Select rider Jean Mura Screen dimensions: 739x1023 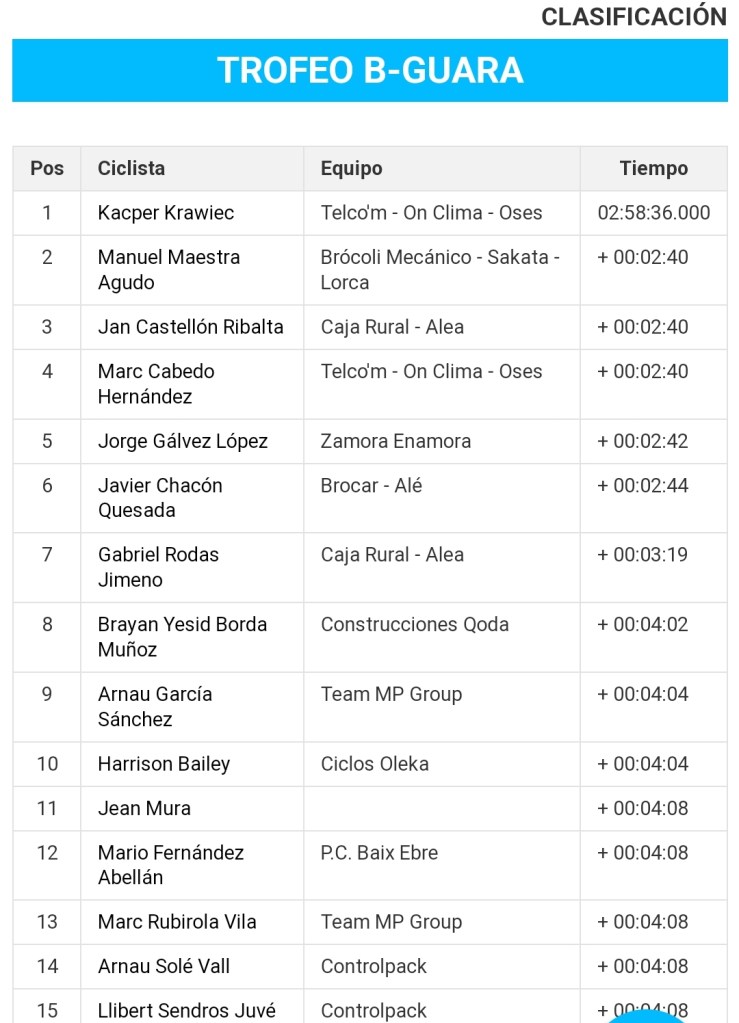(144, 808)
